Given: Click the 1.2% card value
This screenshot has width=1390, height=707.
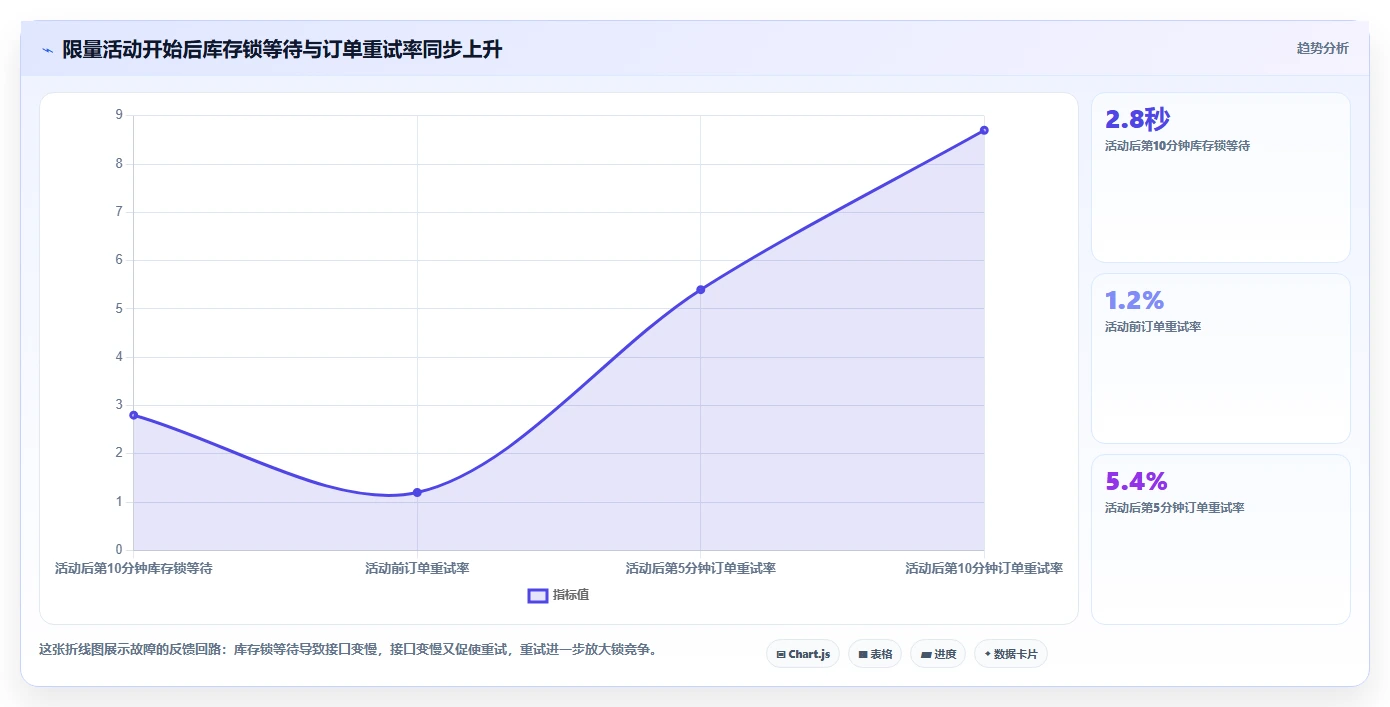Looking at the screenshot, I should tap(1134, 300).
